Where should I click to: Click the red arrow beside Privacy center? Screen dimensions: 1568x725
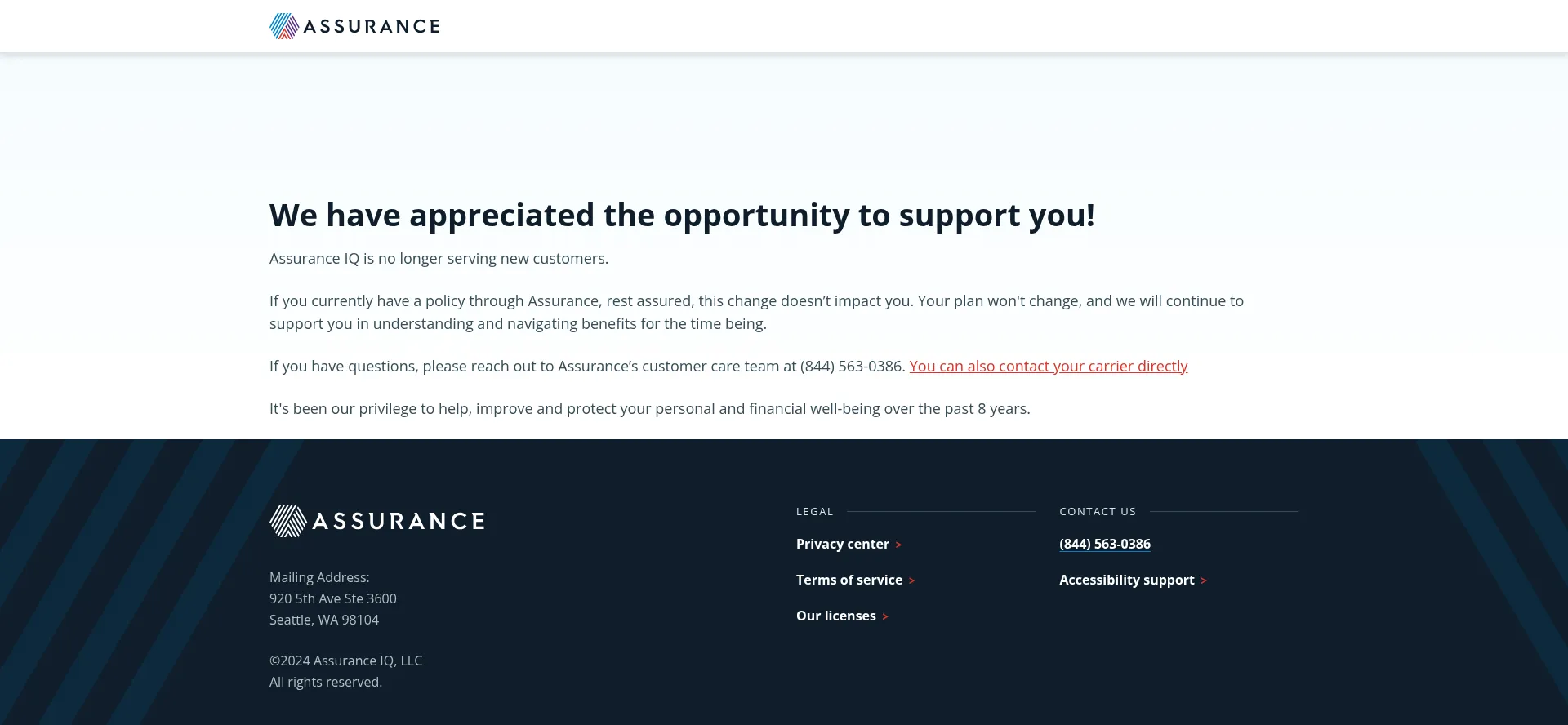[x=898, y=545]
